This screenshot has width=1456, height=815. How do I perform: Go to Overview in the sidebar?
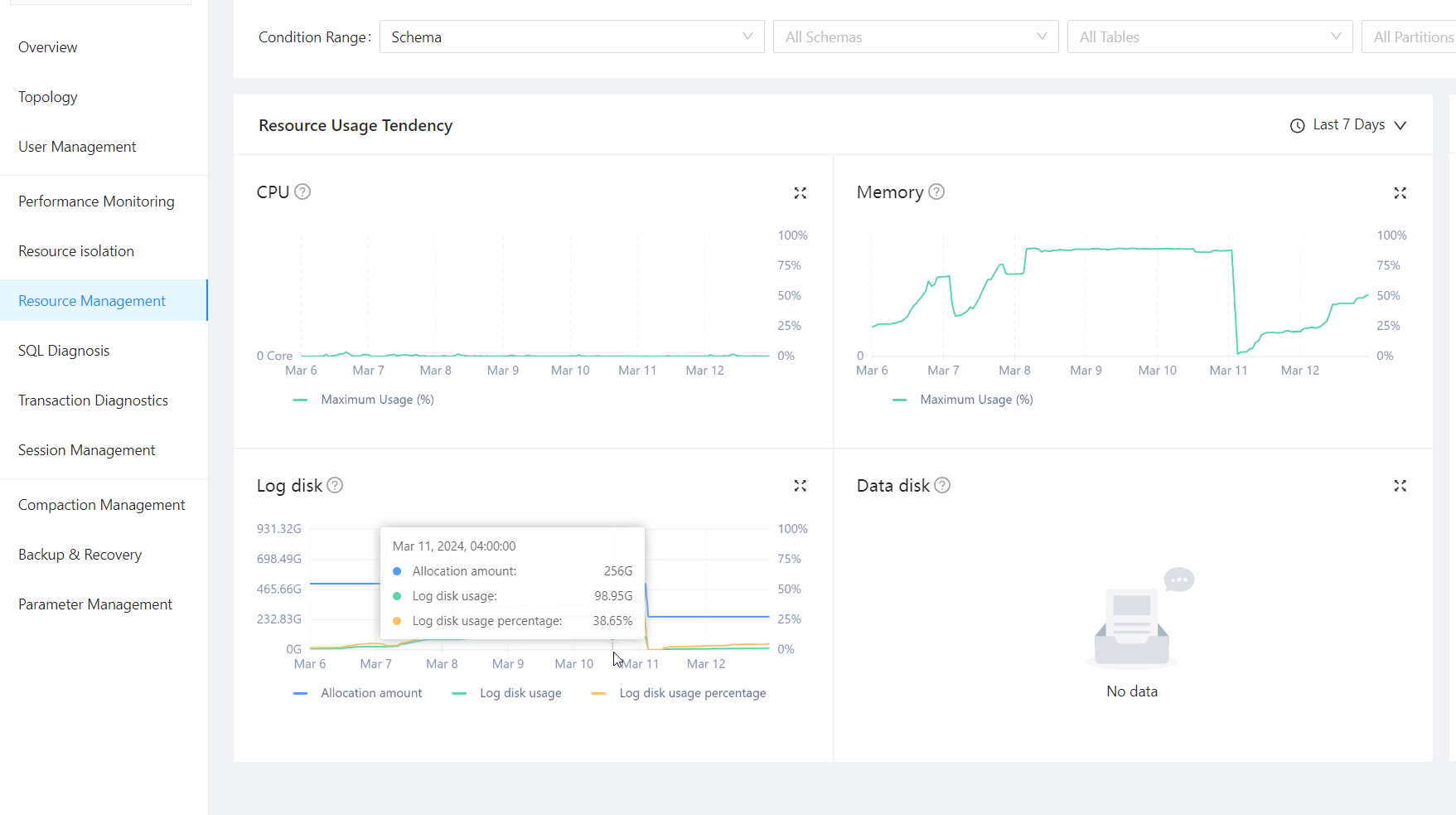(x=104, y=47)
